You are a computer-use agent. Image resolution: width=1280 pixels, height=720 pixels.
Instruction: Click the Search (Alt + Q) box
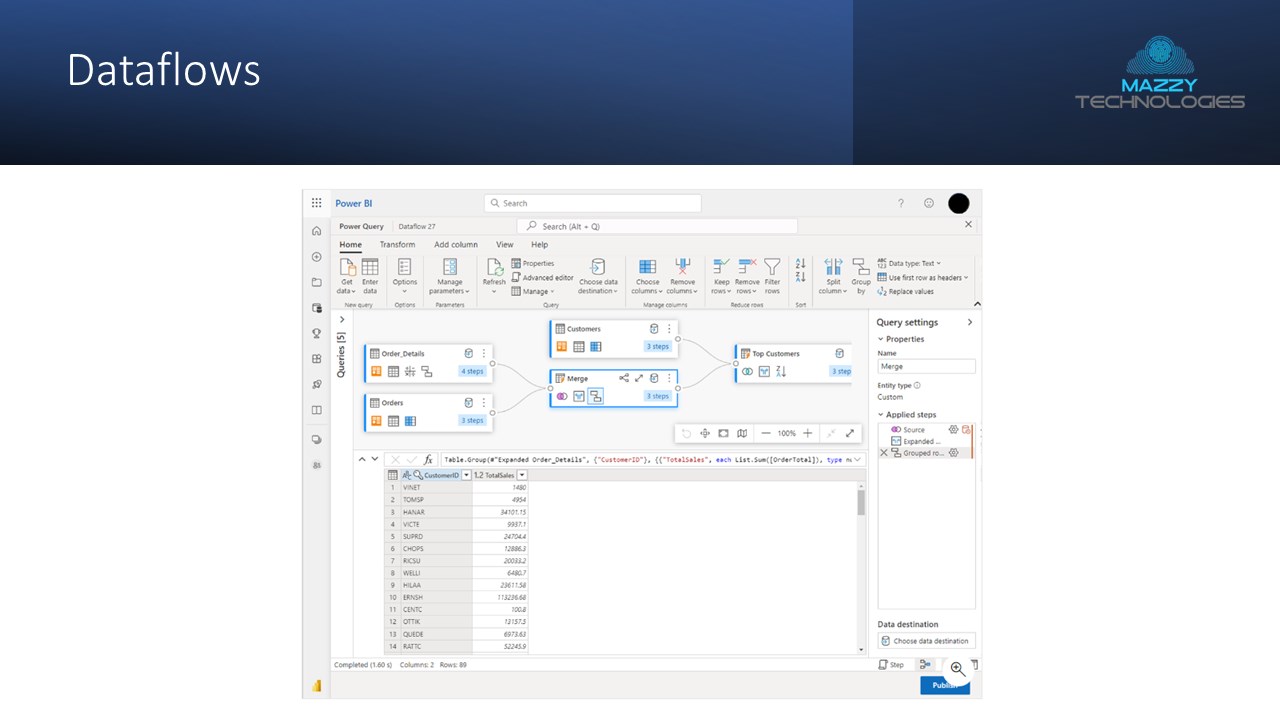click(657, 226)
